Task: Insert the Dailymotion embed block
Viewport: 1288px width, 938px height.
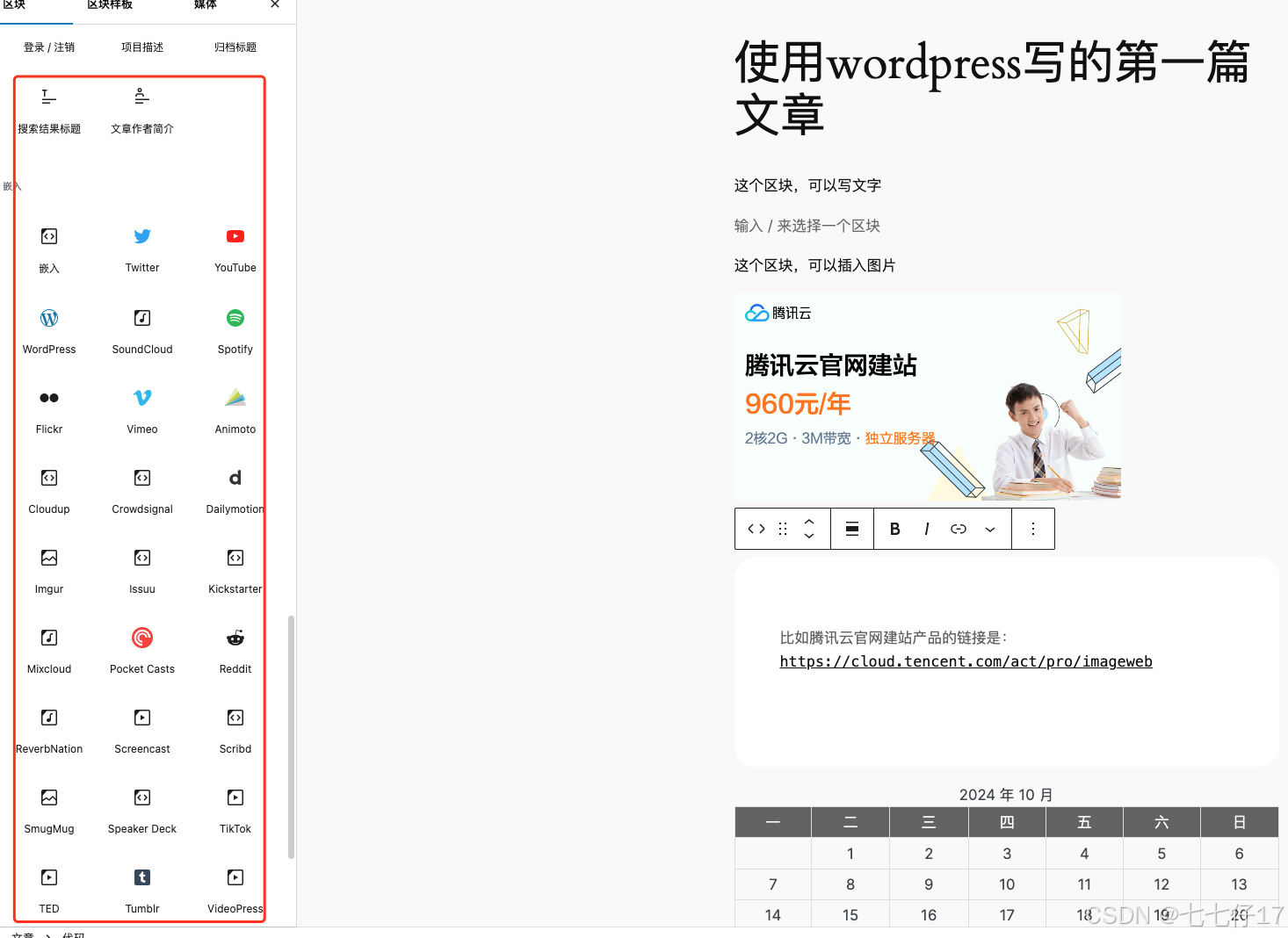Action: click(235, 491)
